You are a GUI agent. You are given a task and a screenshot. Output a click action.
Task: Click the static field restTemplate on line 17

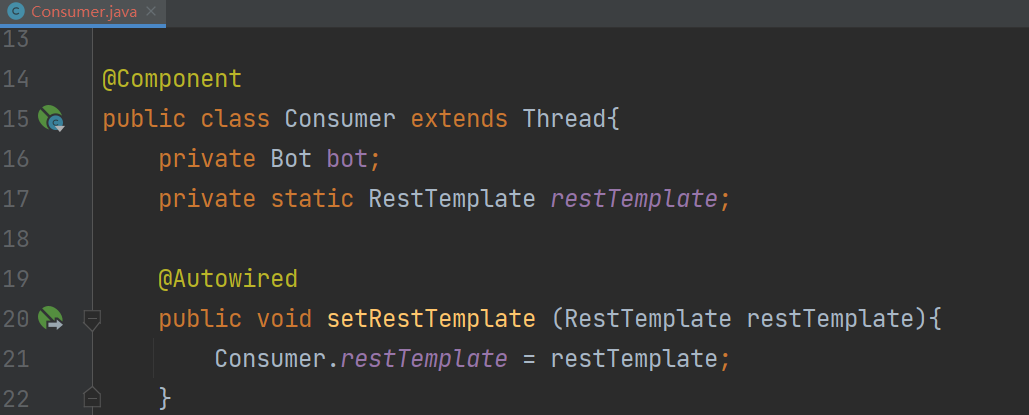pyautogui.click(x=634, y=199)
